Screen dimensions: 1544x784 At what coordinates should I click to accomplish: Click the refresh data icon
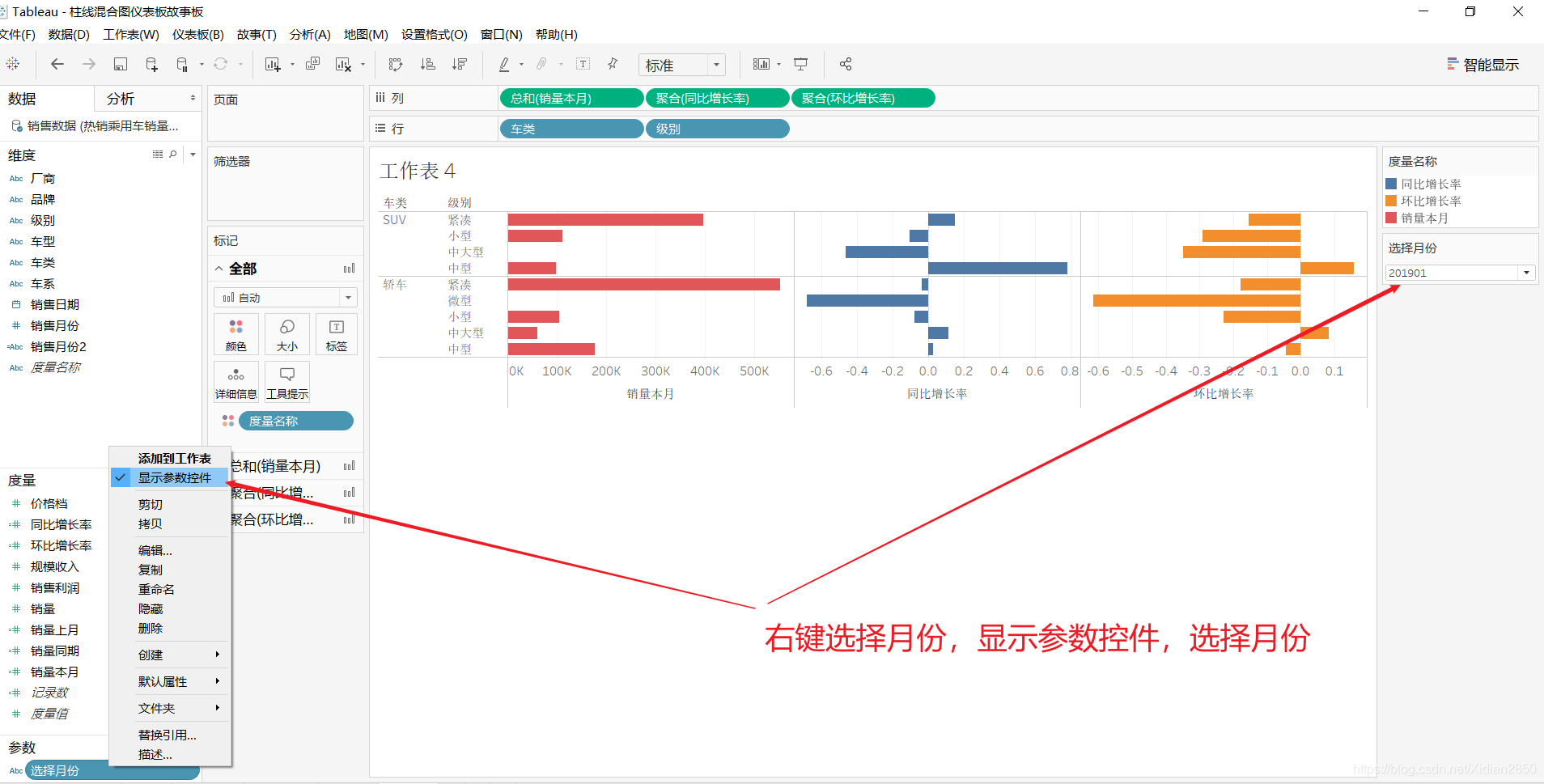point(220,64)
